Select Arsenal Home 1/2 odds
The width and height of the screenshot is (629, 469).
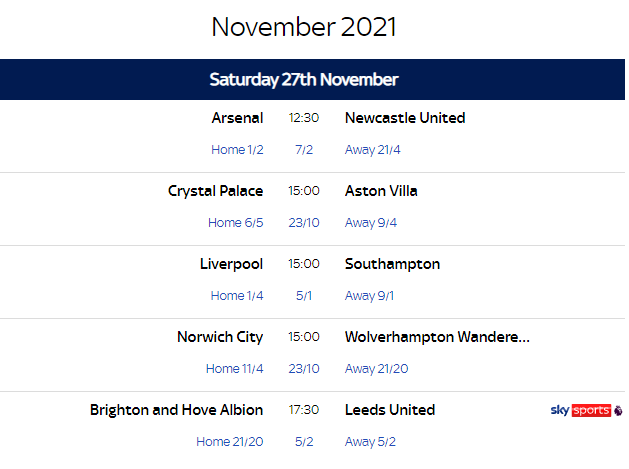point(237,150)
